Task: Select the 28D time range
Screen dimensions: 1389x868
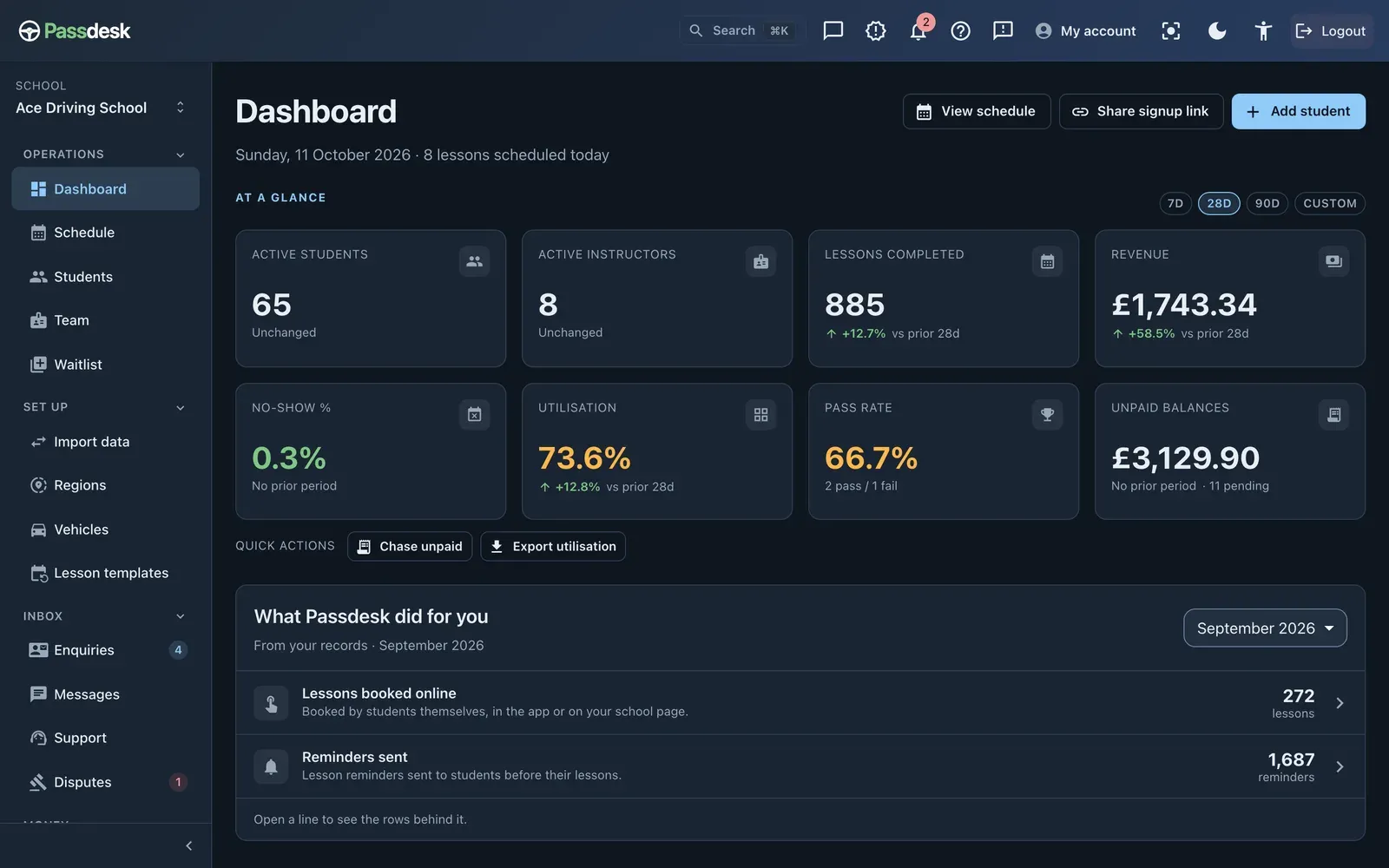Action: [x=1219, y=203]
